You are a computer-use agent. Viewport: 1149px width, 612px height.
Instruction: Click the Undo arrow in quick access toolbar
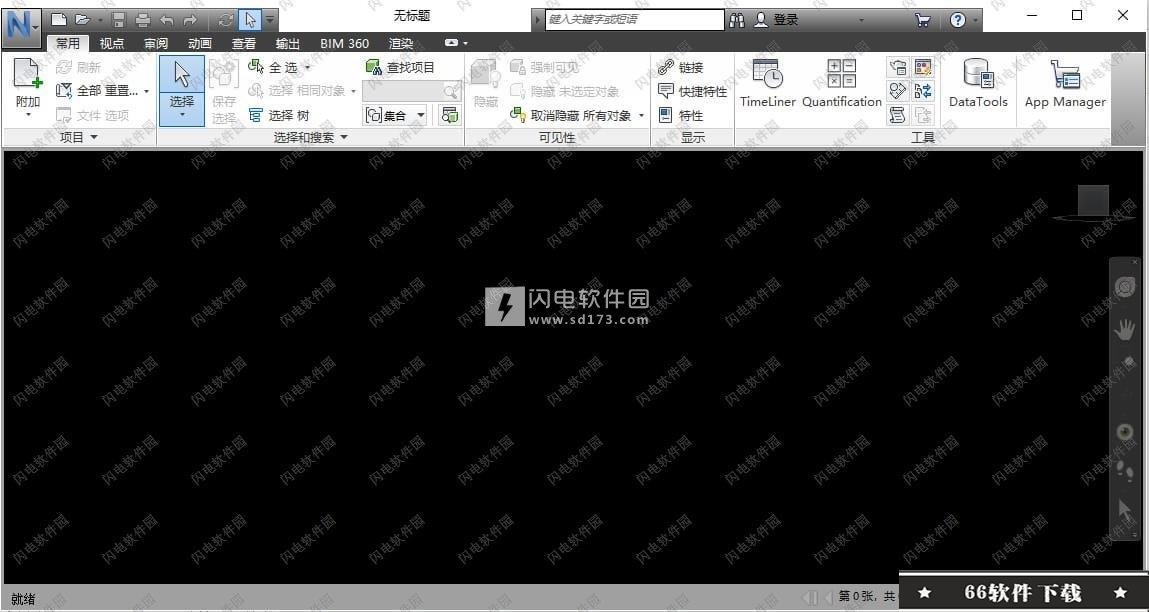tap(167, 20)
